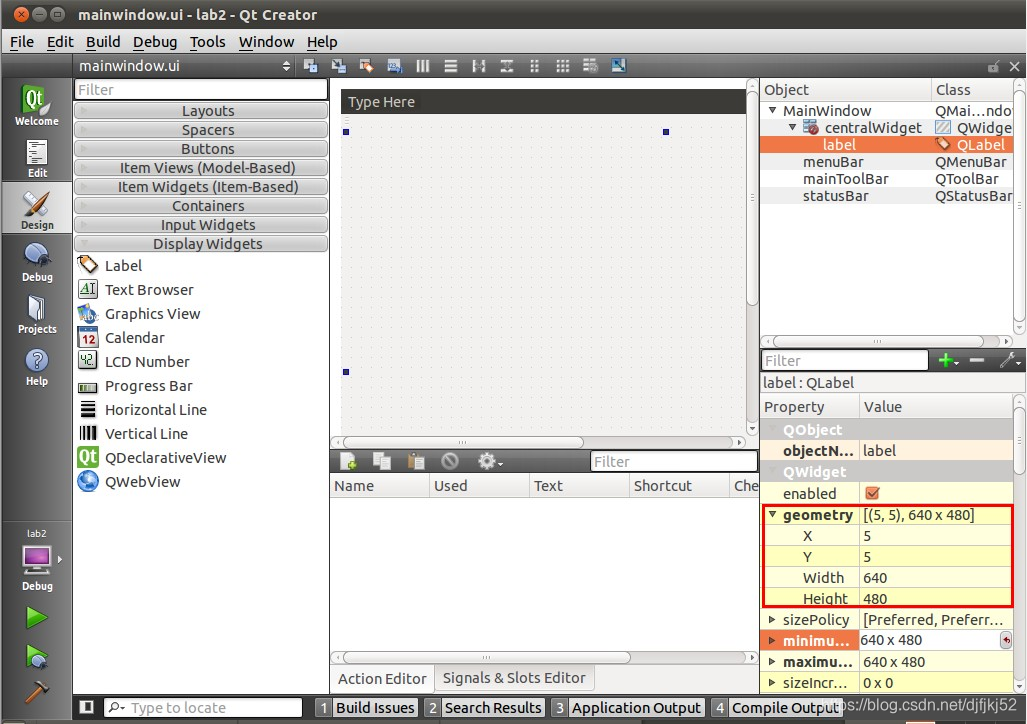Click Adjust Size toolbar icon
The height and width of the screenshot is (724, 1027).
(618, 66)
